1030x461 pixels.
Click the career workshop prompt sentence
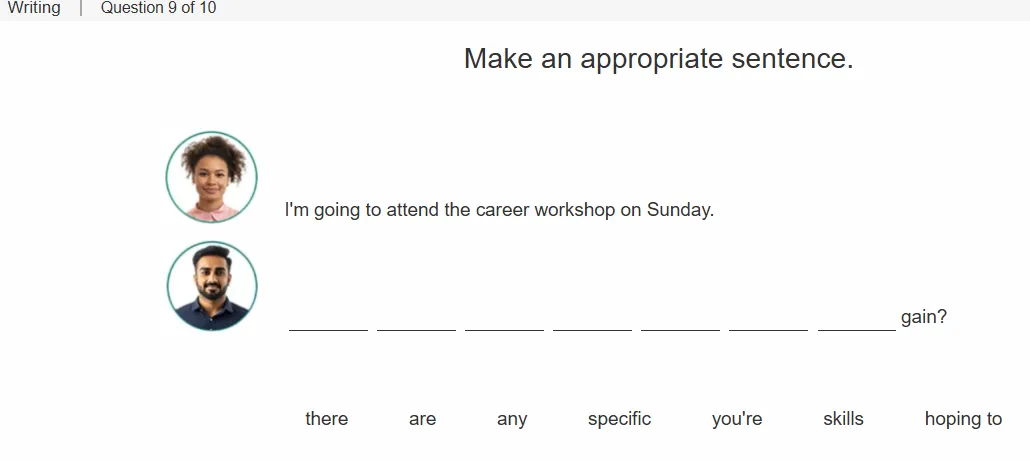(499, 210)
